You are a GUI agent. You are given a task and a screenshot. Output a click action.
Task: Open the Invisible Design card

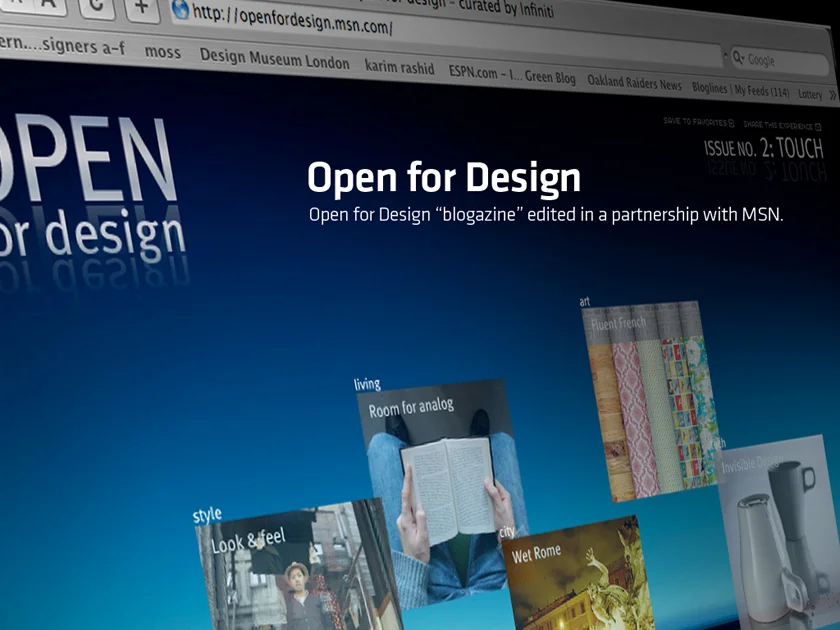tap(778, 531)
